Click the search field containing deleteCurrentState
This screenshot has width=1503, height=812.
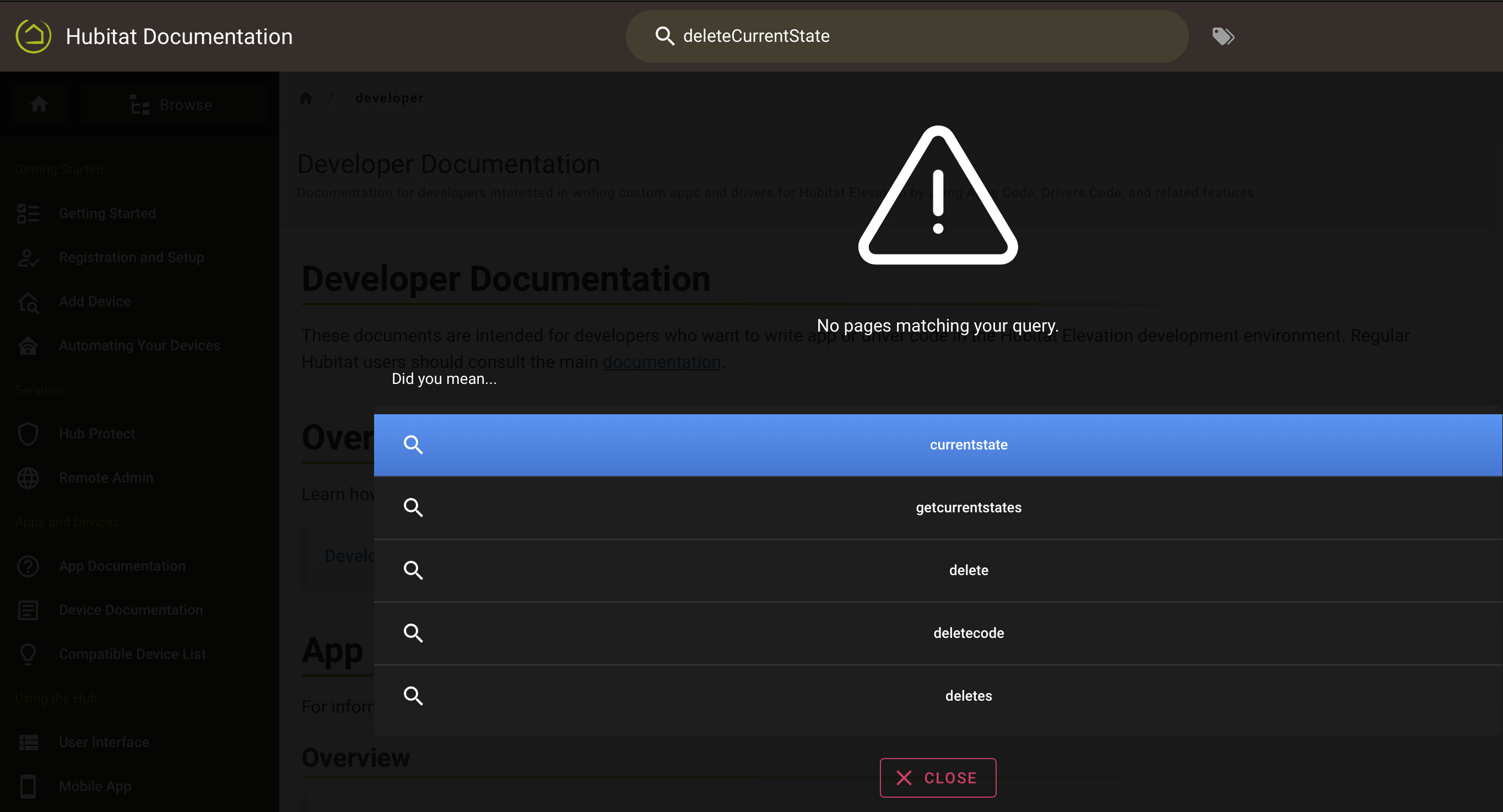point(907,36)
